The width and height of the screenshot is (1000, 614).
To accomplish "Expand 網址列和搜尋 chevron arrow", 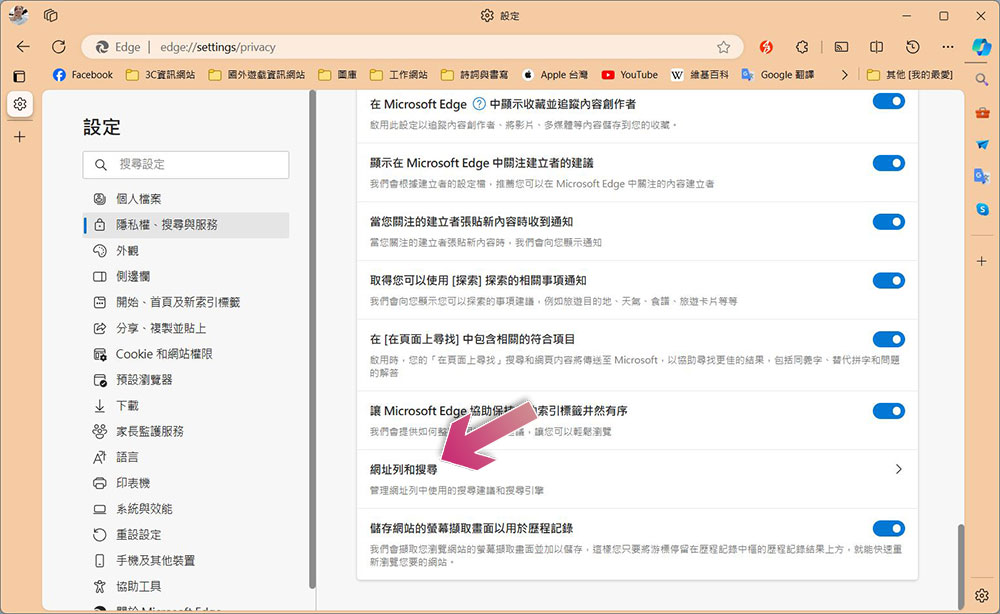I will click(898, 469).
